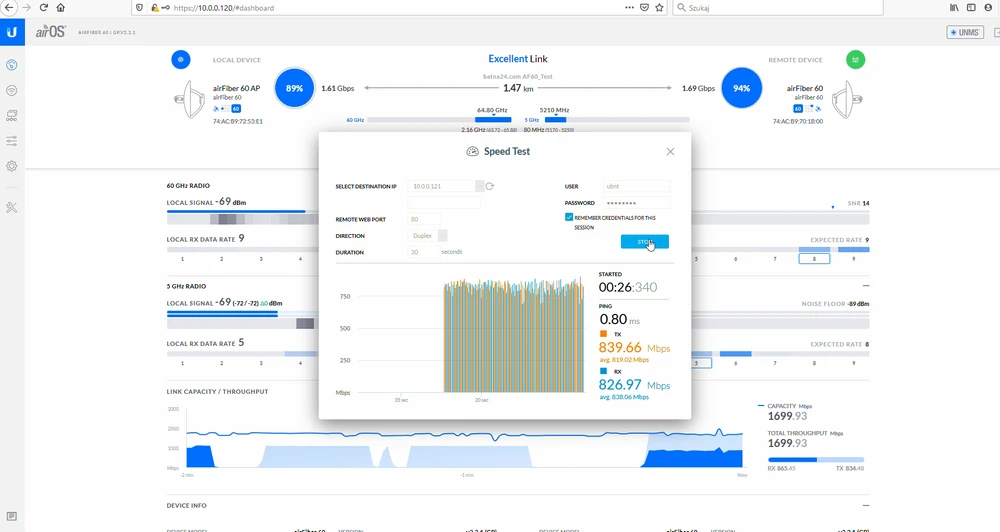Viewport: 1000px width, 532px height.
Task: Click the 89% local link quality circle
Action: [294, 89]
